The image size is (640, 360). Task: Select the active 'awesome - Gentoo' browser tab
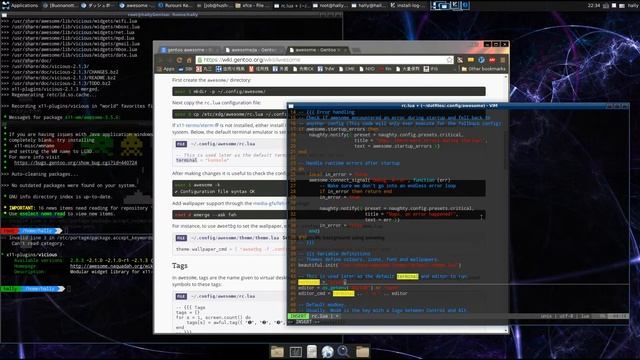coord(317,50)
